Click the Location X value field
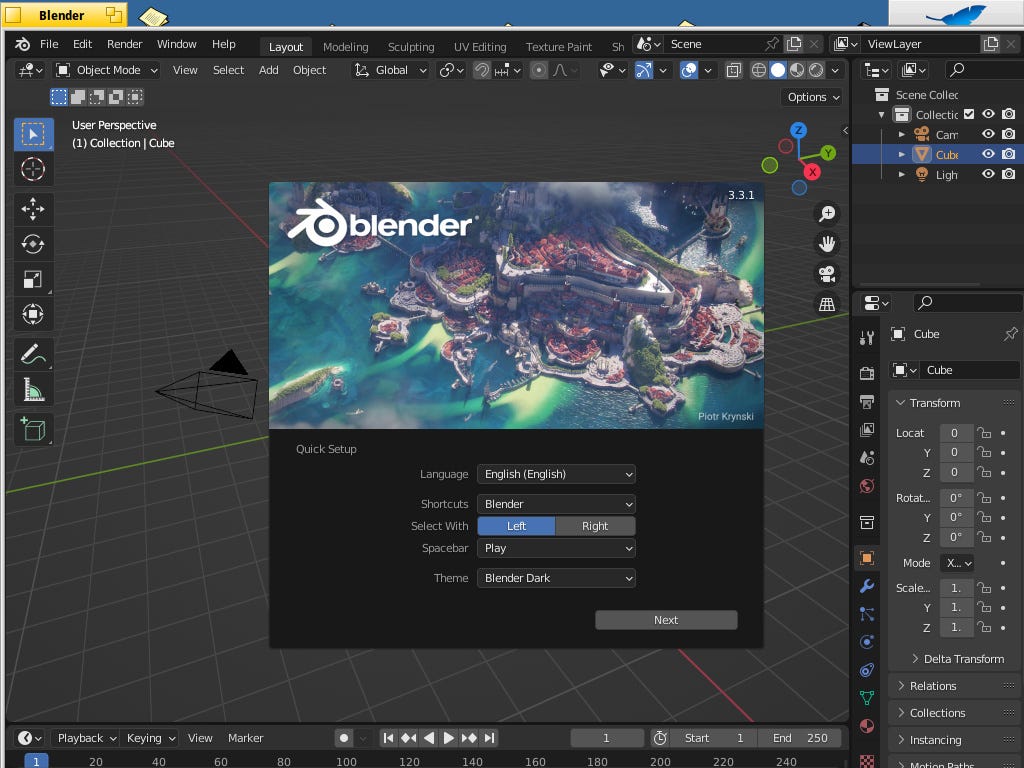The image size is (1024, 768). pyautogui.click(x=955, y=433)
